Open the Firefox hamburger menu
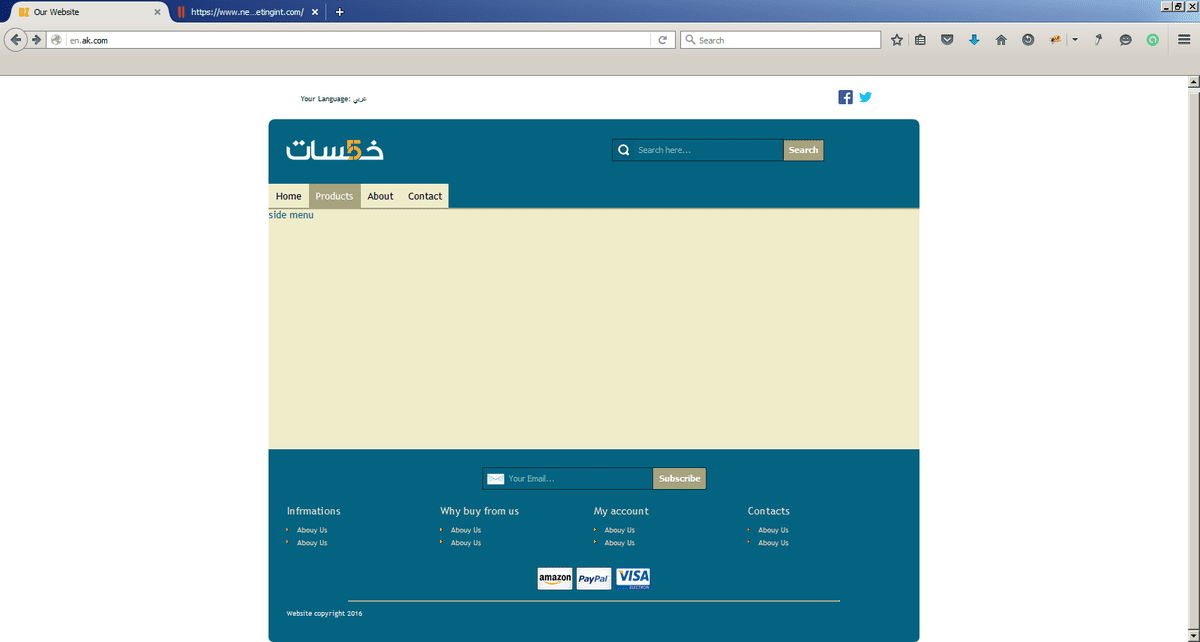This screenshot has height=642, width=1200. [1184, 40]
